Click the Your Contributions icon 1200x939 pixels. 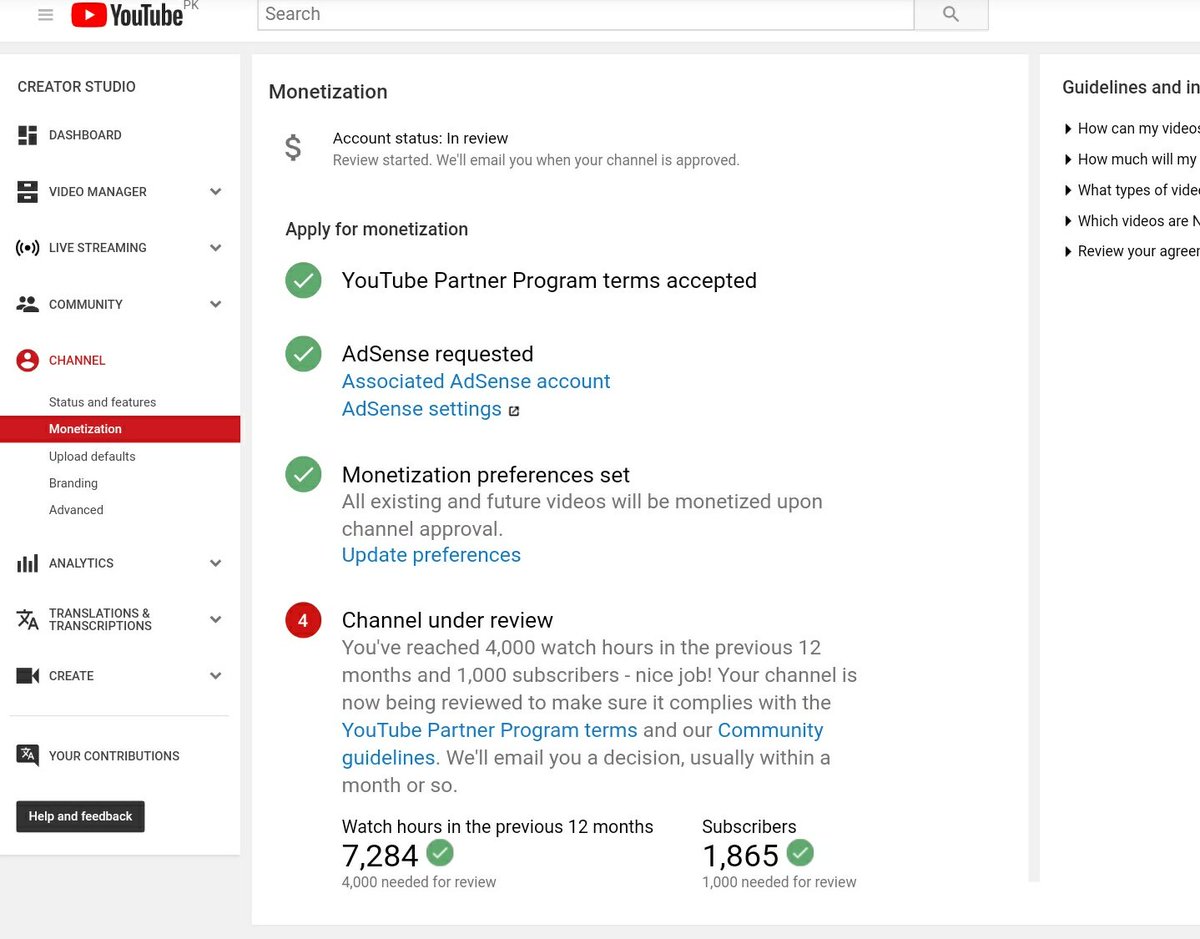[x=28, y=756]
